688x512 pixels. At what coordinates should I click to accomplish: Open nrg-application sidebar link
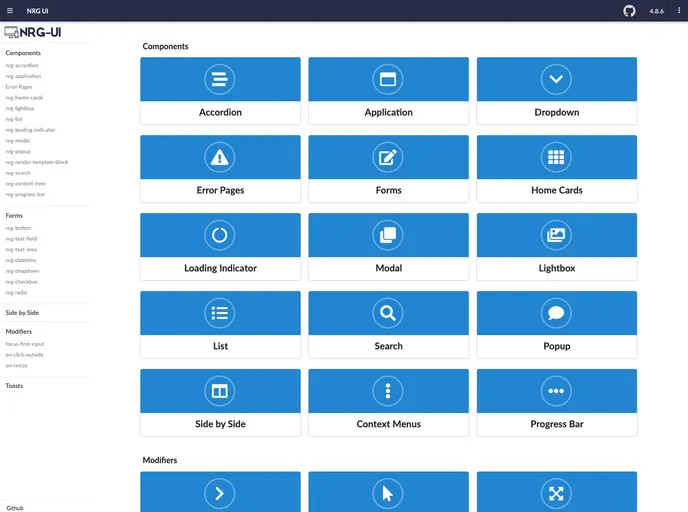point(23,76)
